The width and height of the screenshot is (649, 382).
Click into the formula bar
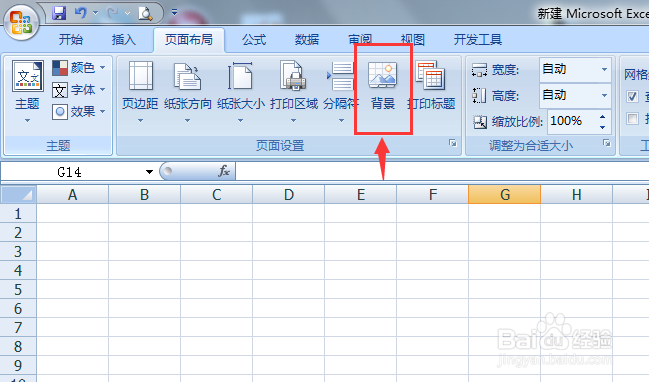pyautogui.click(x=442, y=171)
